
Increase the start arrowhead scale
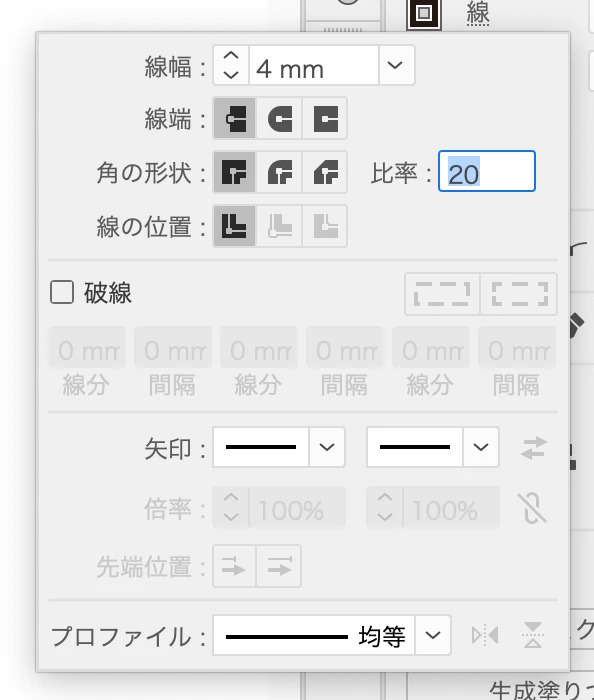(231, 498)
